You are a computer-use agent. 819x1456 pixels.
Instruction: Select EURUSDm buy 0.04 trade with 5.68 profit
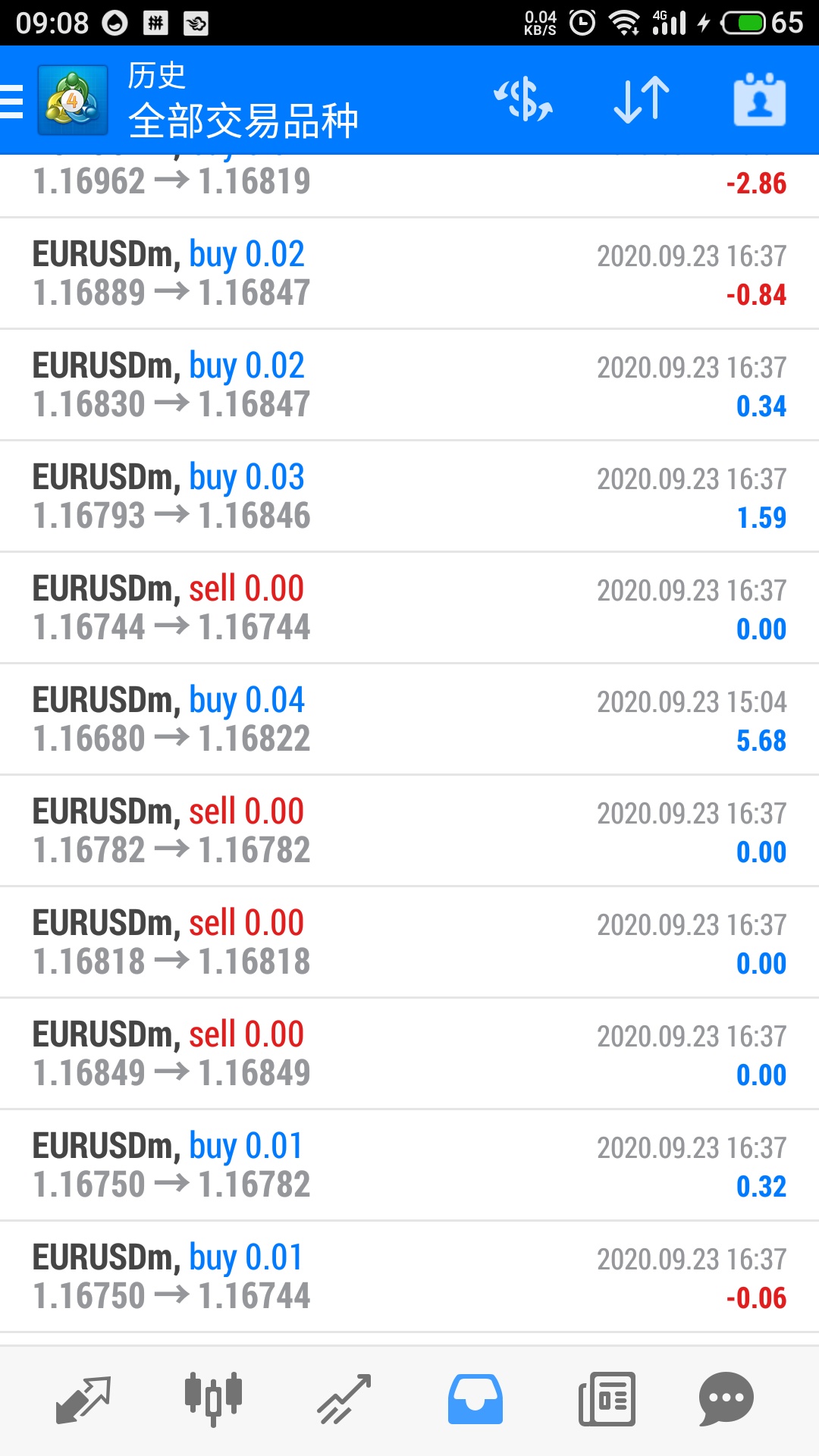point(409,720)
